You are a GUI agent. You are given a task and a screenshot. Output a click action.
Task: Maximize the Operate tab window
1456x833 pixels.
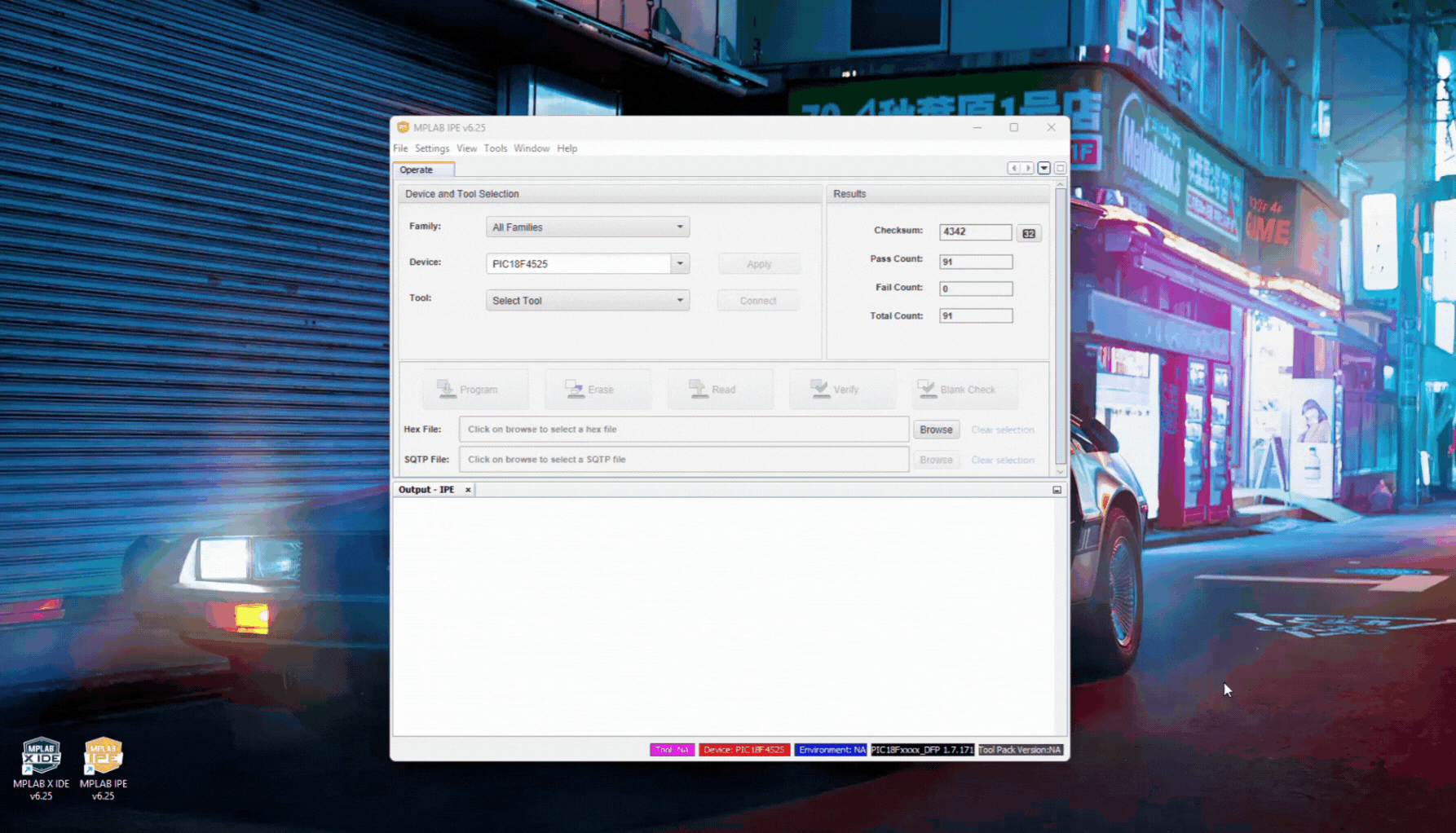[1060, 168]
